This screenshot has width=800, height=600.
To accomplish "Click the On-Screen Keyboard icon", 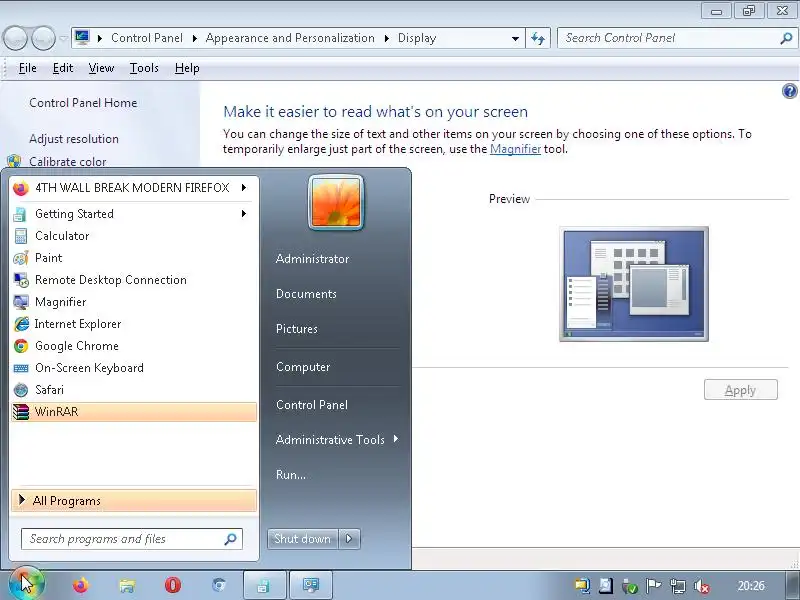I will 21,368.
